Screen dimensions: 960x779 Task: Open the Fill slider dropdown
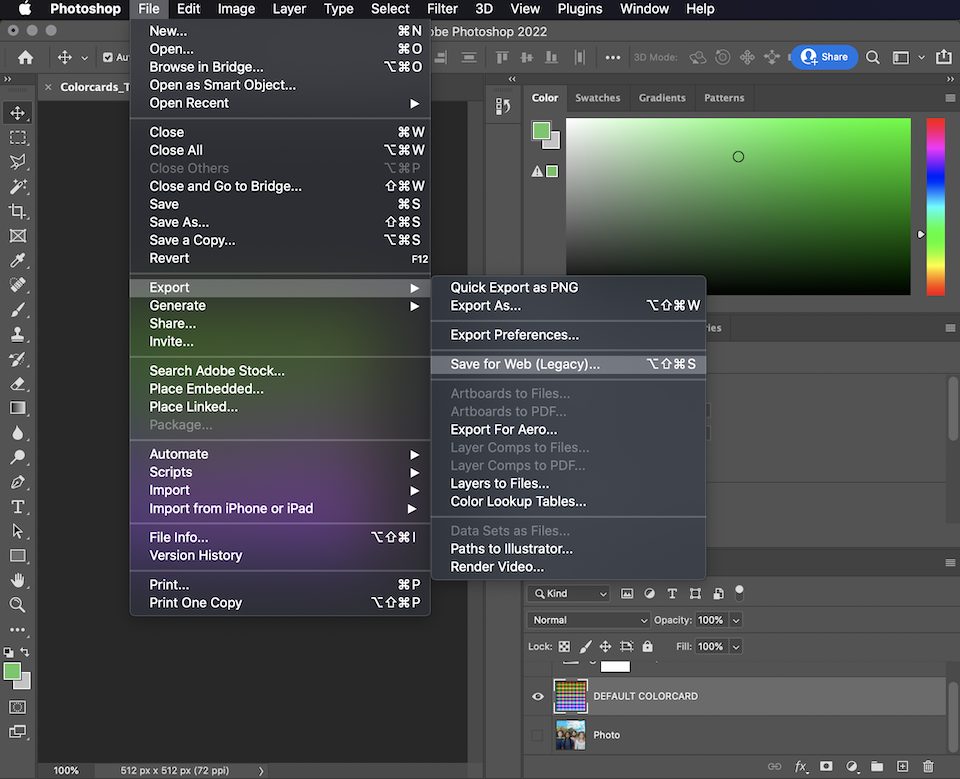(x=736, y=646)
